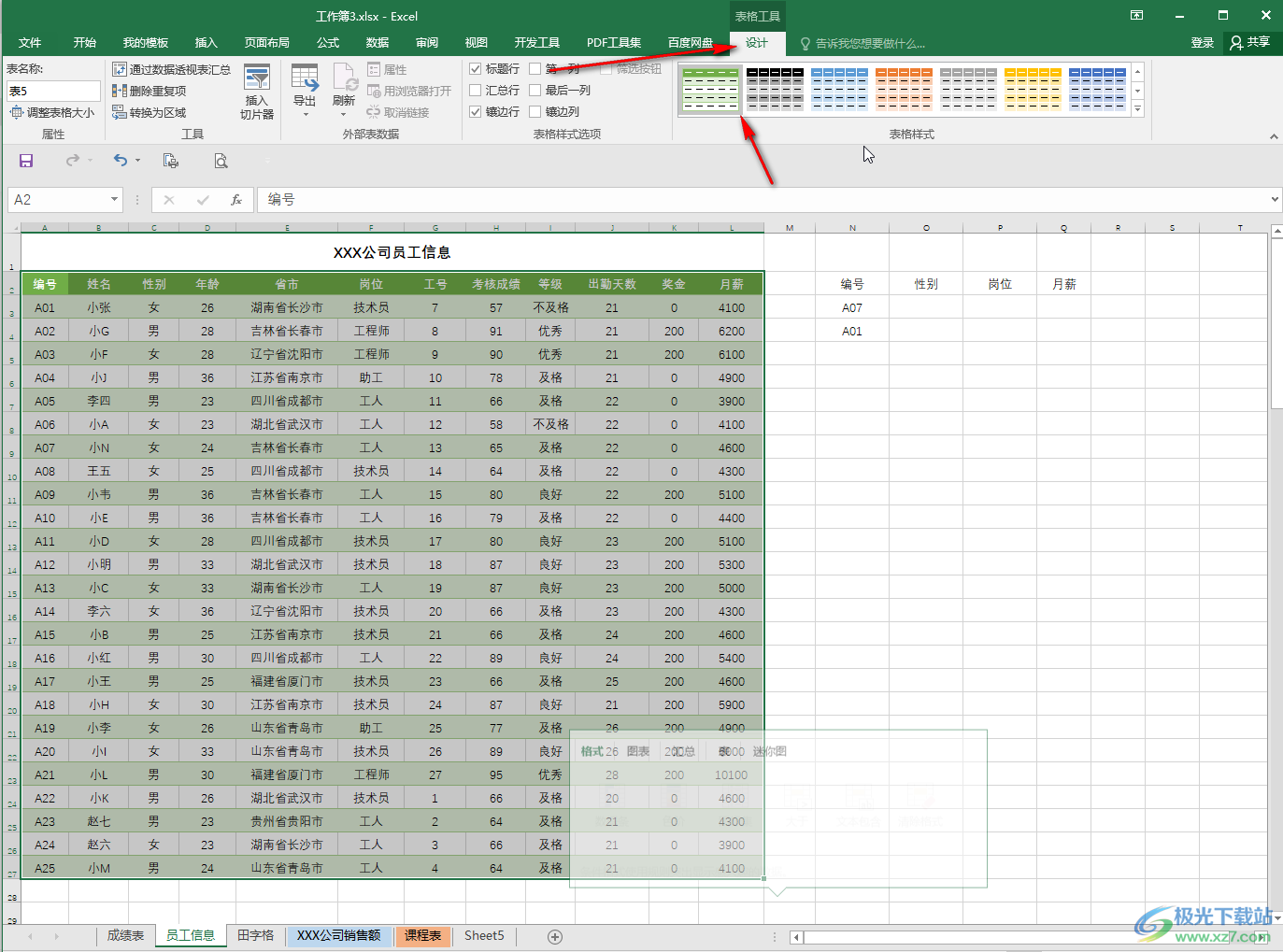1283x952 pixels.
Task: Switch to XXX公司销售额 sheet tab
Action: click(x=338, y=935)
